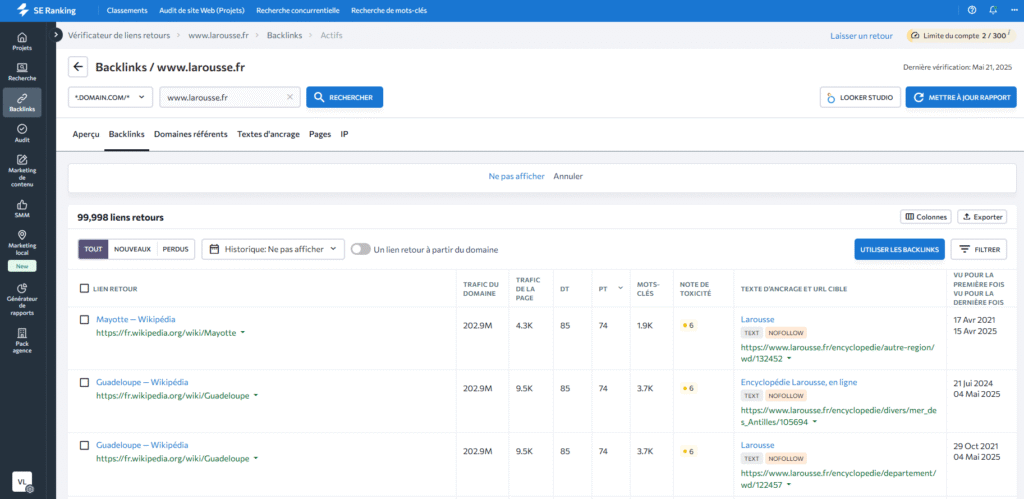
Task: Open Générateur de rapports sidebar item
Action: click(x=22, y=299)
